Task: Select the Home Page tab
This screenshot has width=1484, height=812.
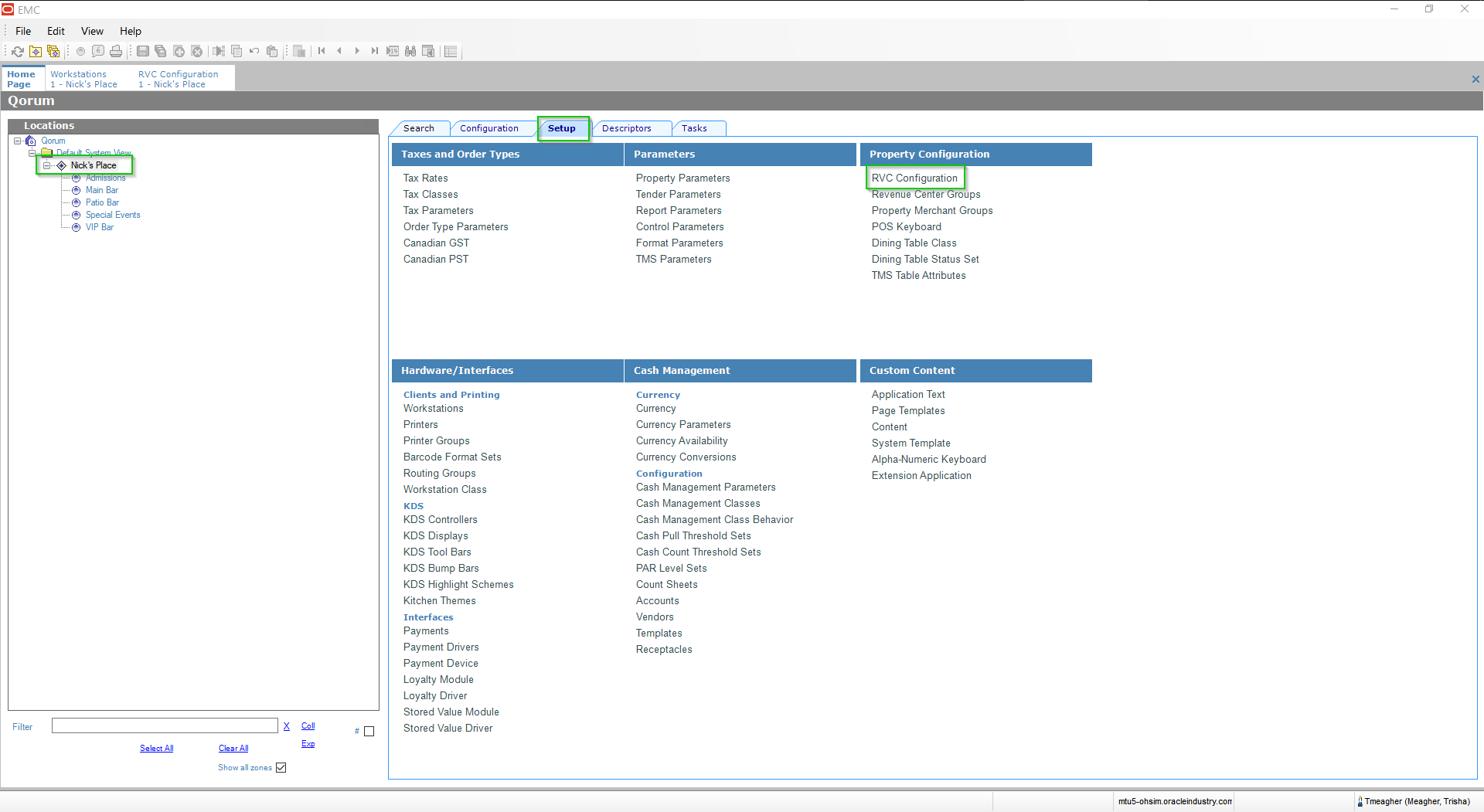Action: click(22, 80)
